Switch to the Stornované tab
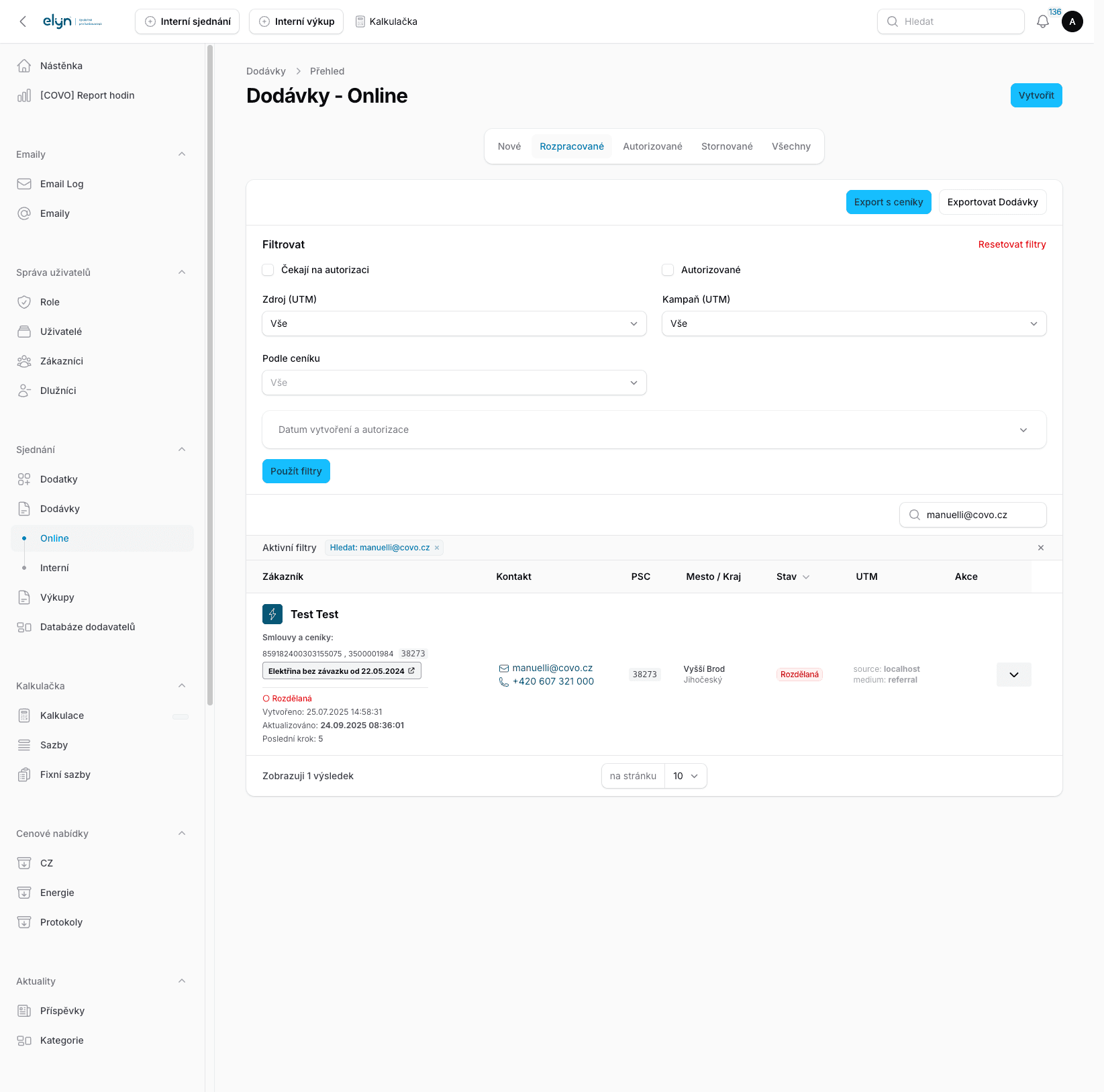Screen dimensions: 1104x1092 click(x=726, y=146)
